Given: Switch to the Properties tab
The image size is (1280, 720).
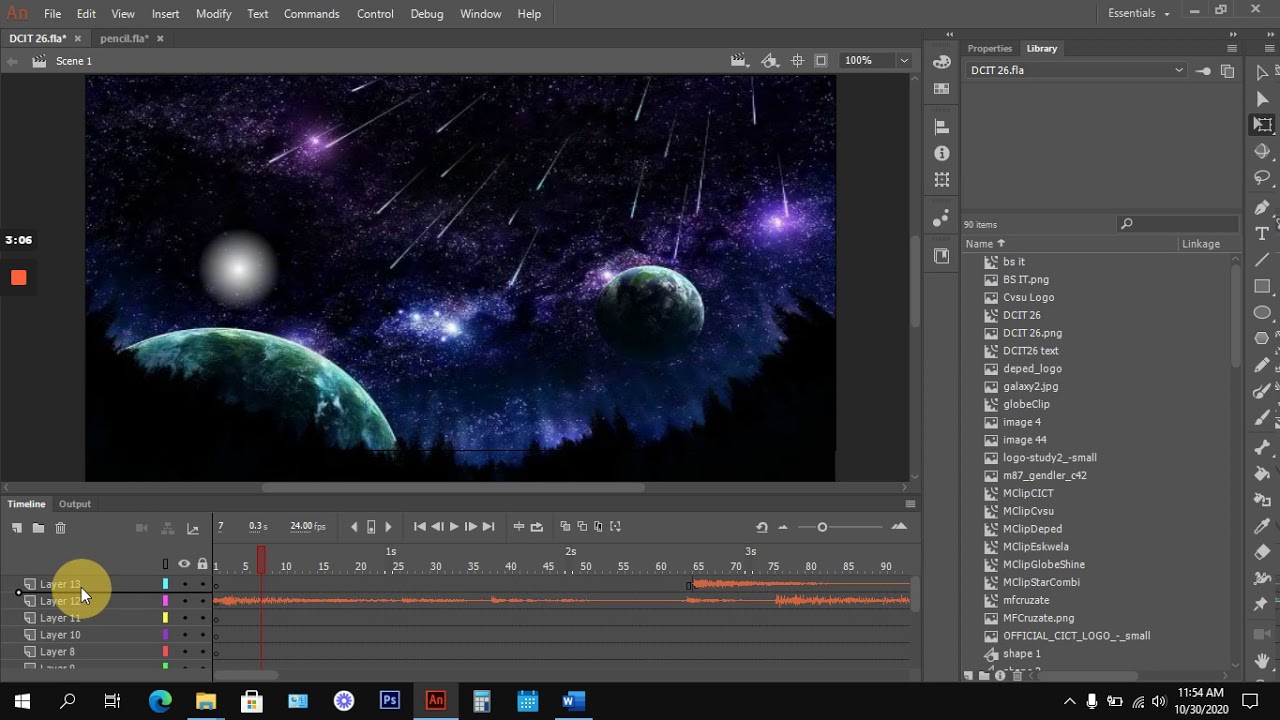Looking at the screenshot, I should point(989,48).
